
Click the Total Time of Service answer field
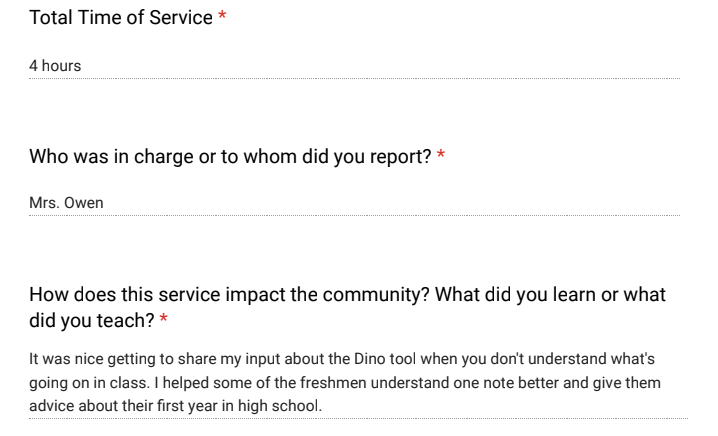[354, 66]
